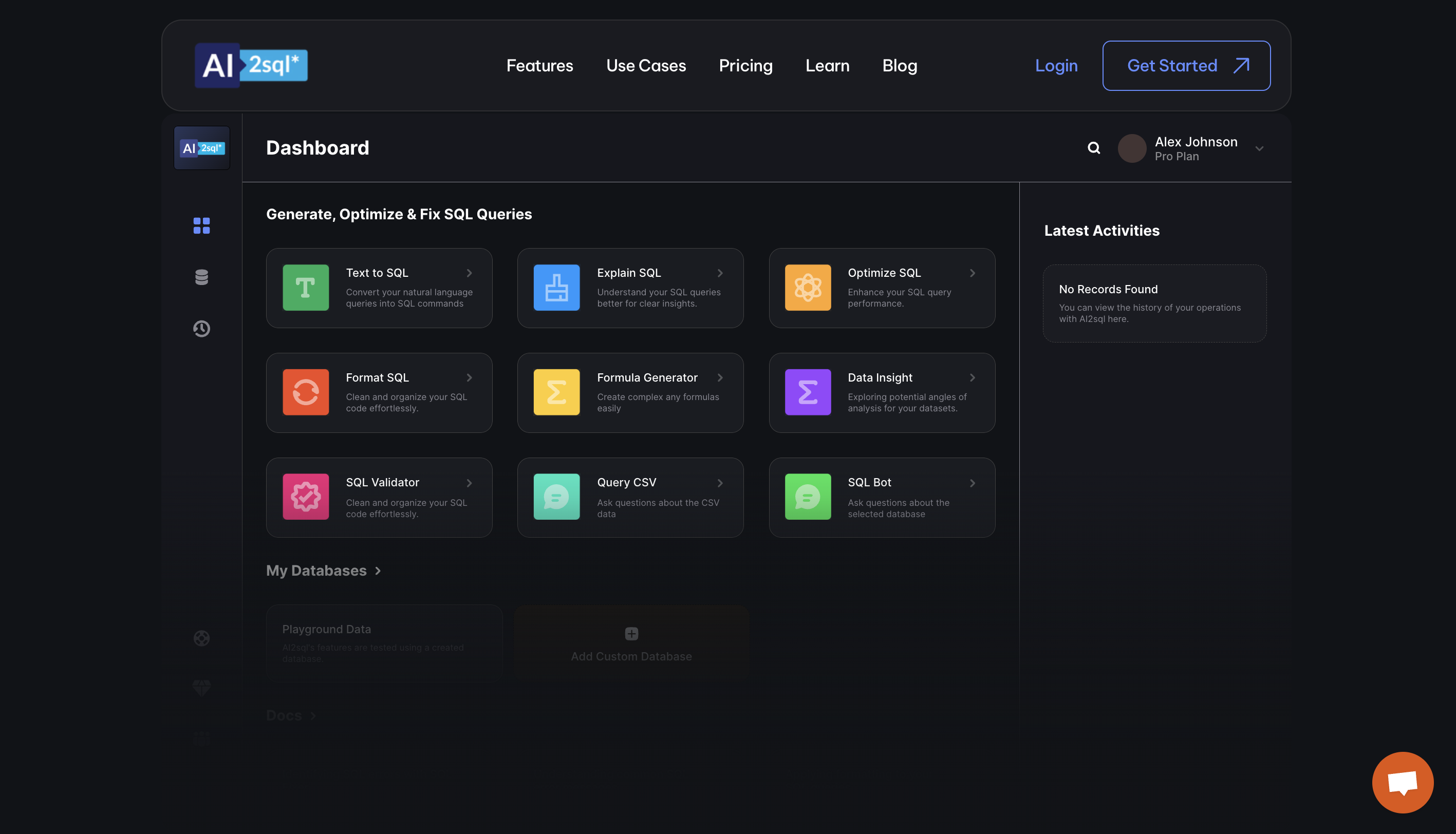1456x834 pixels.
Task: Click the blue Explain SQL icon
Action: pyautogui.click(x=556, y=288)
